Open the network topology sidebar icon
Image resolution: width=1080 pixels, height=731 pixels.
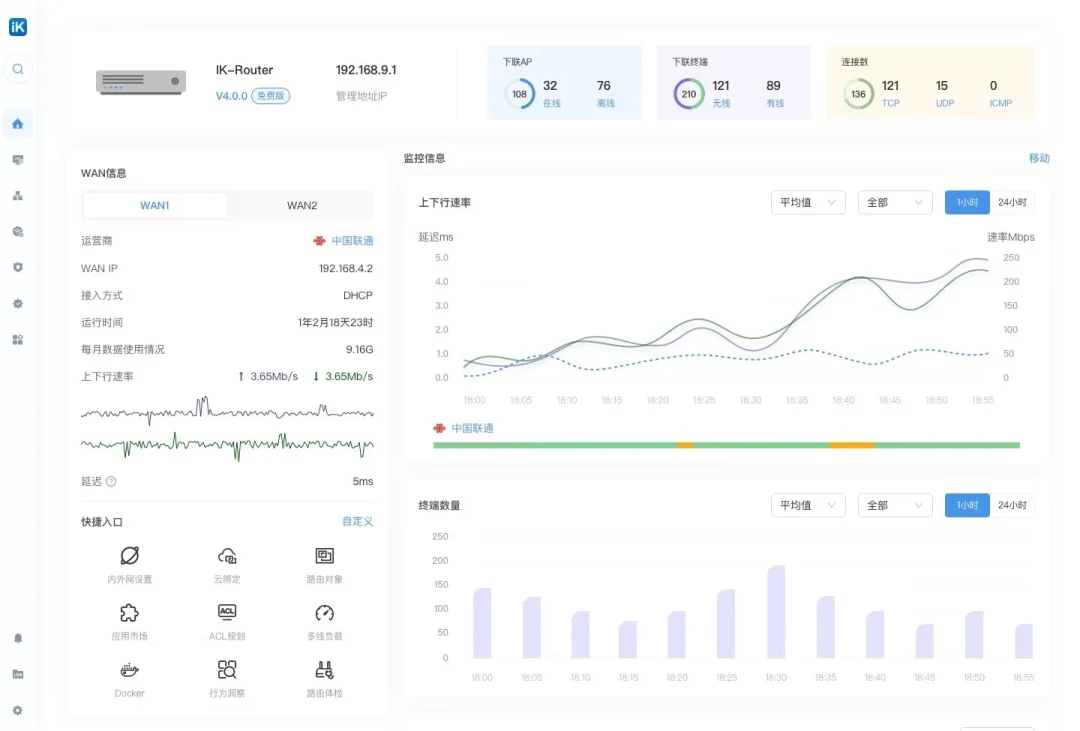click(18, 196)
